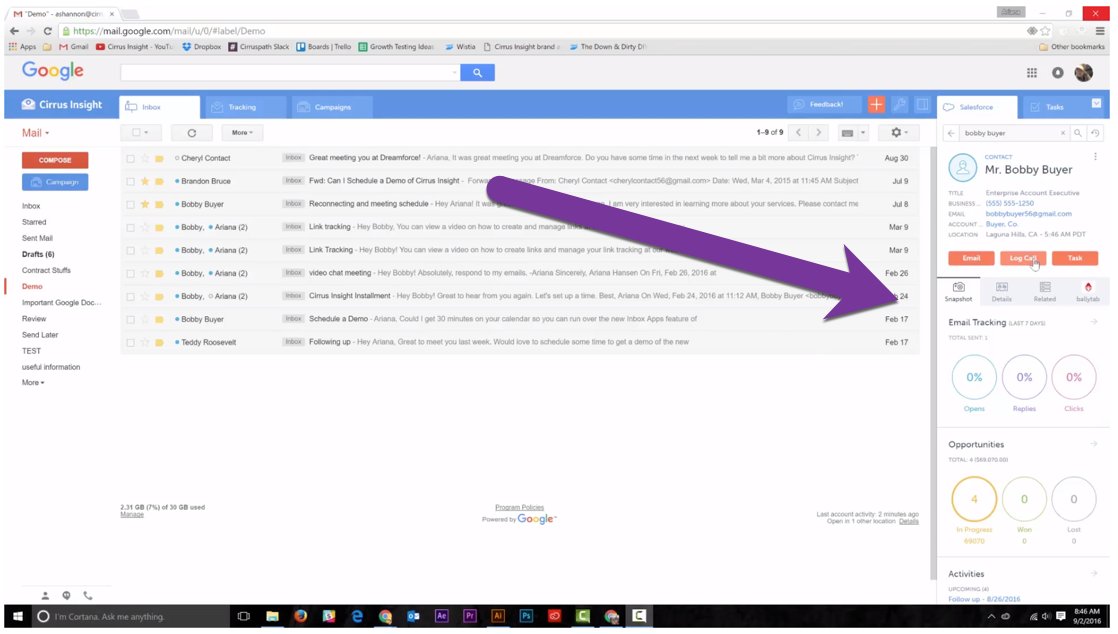
Task: Go back using the Salesforce panel arrow
Action: click(951, 133)
